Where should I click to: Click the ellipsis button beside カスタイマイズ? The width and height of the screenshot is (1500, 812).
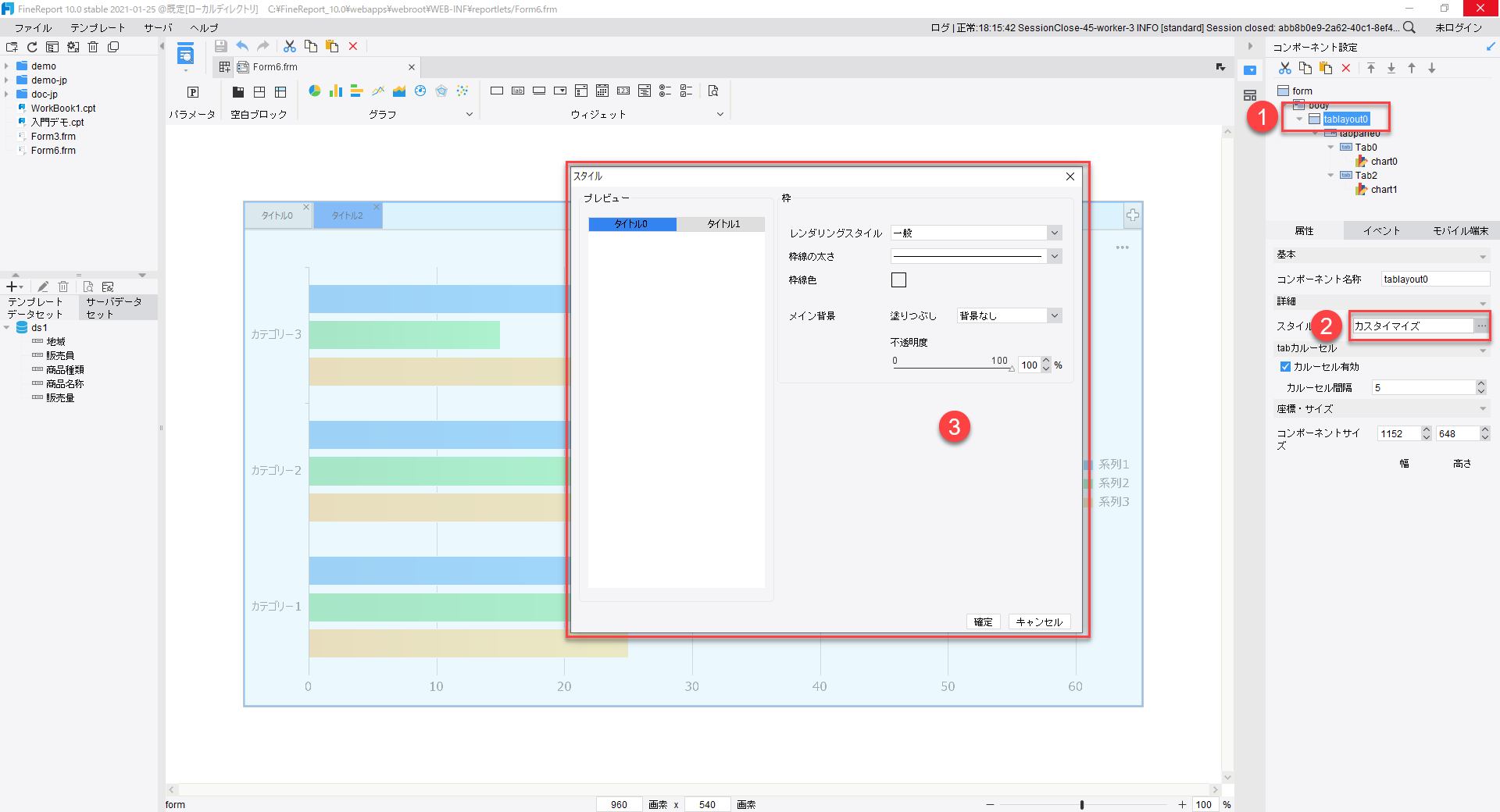pos(1481,326)
